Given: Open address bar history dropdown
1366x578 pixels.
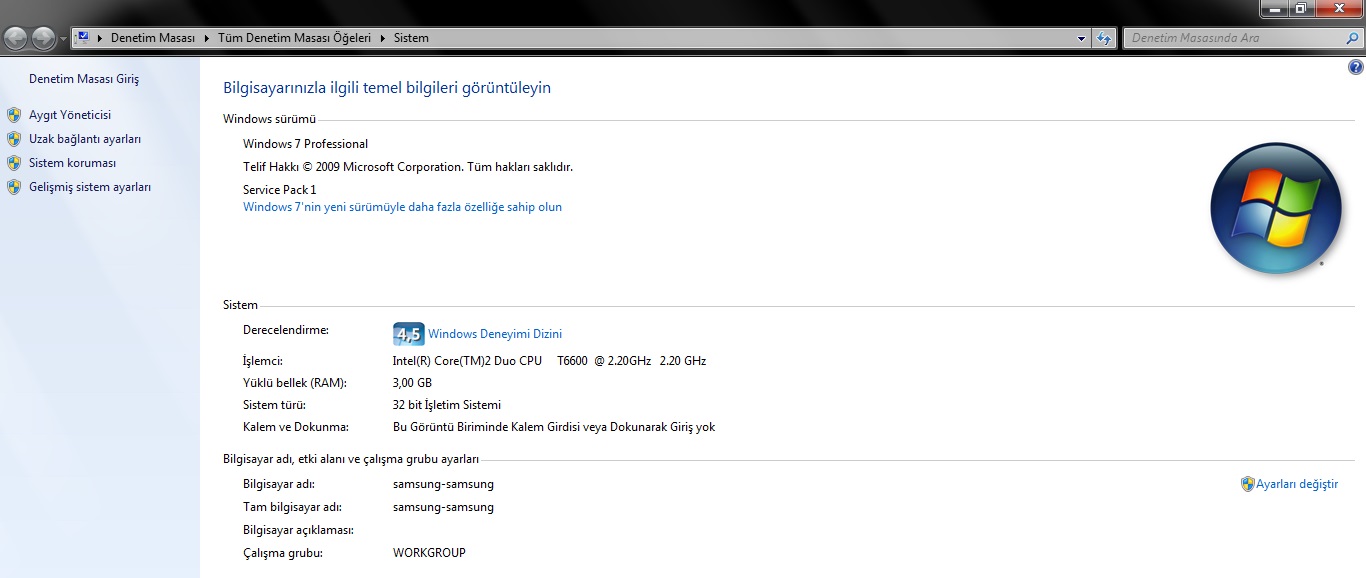Looking at the screenshot, I should (x=1082, y=38).
